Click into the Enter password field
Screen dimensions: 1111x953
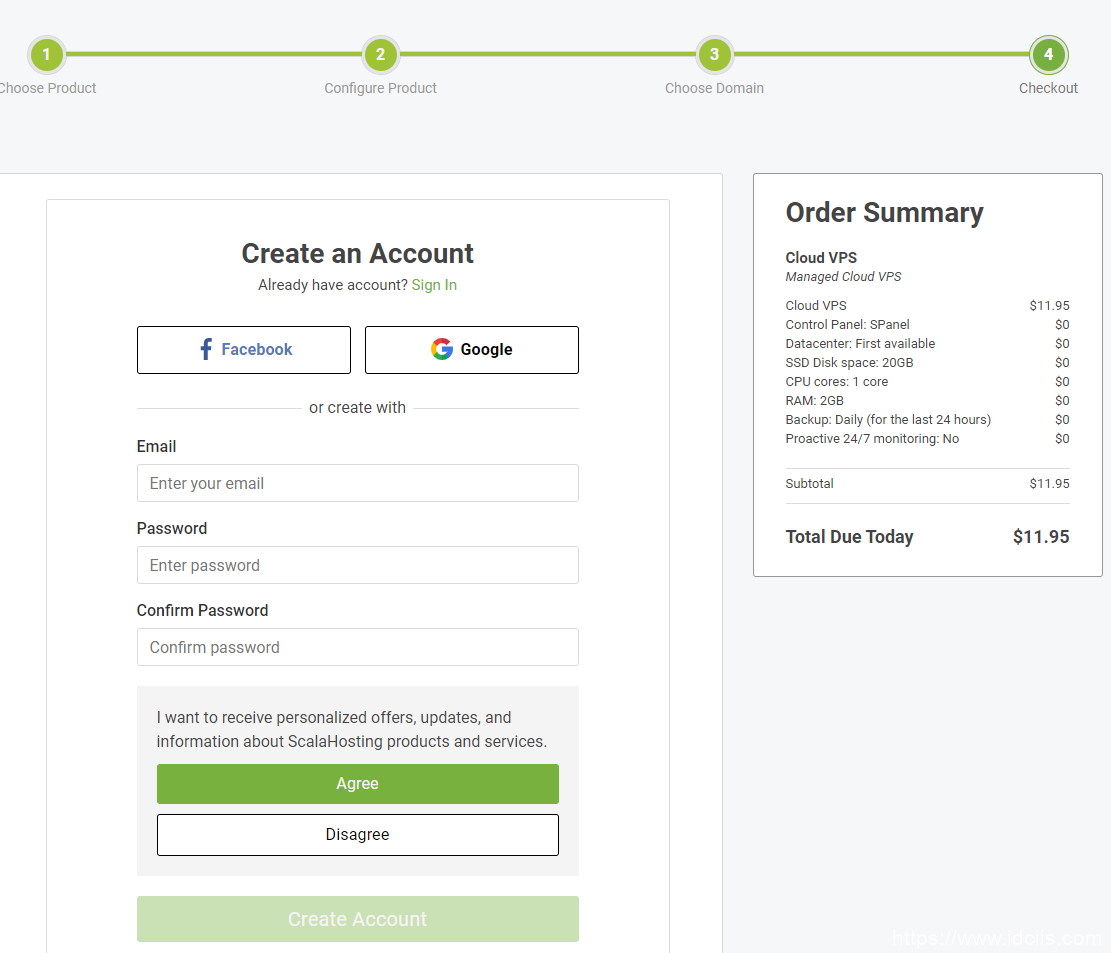(x=357, y=565)
